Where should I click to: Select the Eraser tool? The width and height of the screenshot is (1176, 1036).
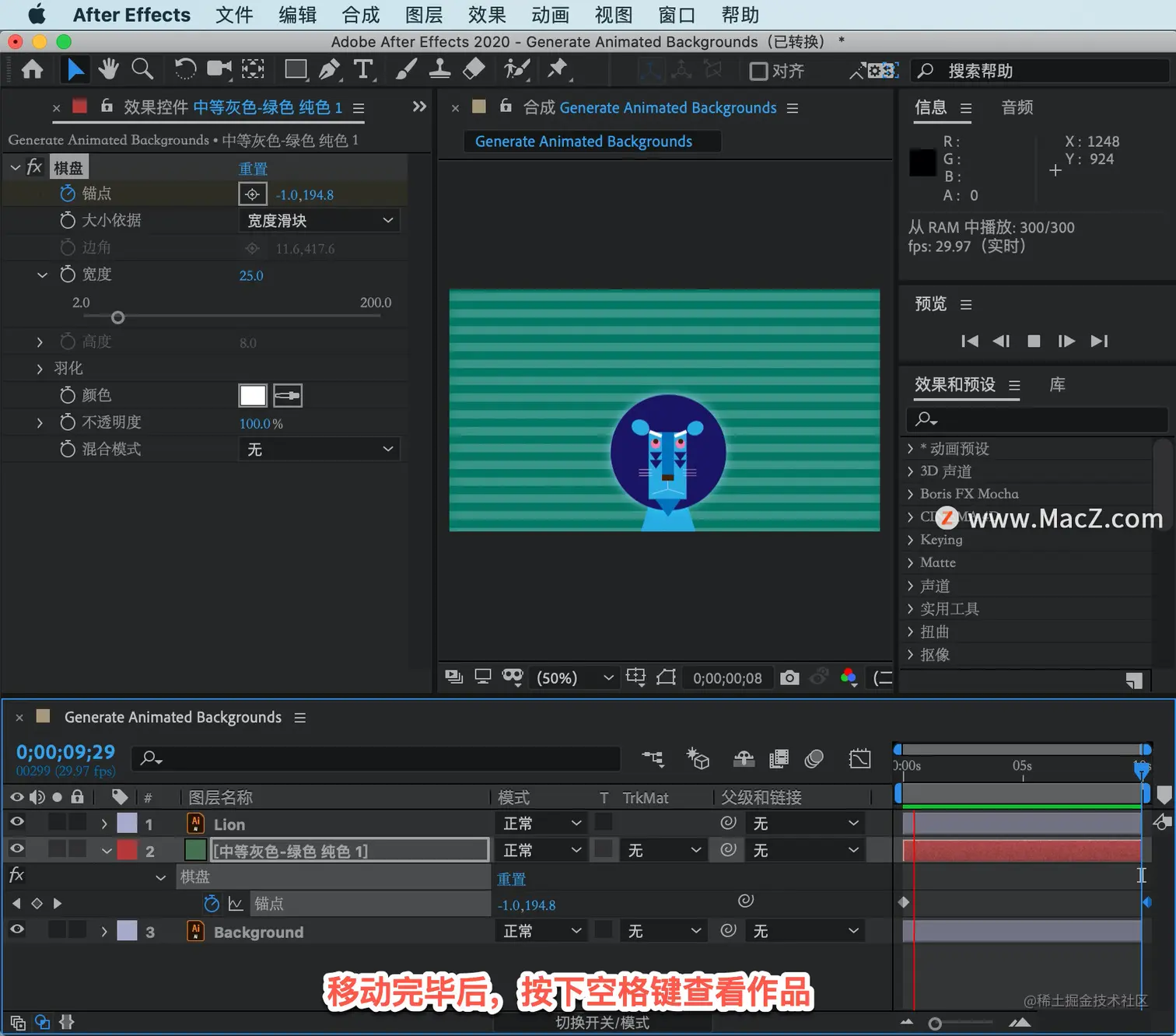[x=474, y=70]
